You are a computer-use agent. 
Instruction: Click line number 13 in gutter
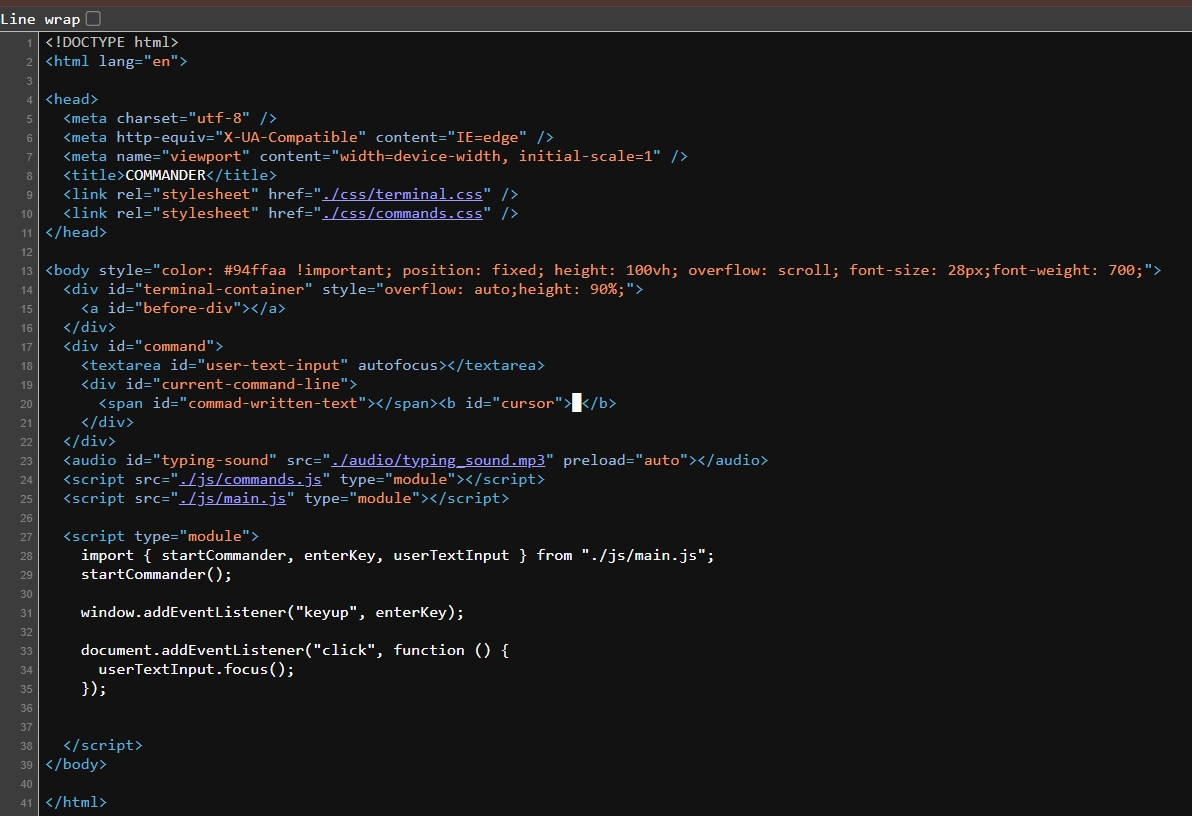tap(27, 271)
